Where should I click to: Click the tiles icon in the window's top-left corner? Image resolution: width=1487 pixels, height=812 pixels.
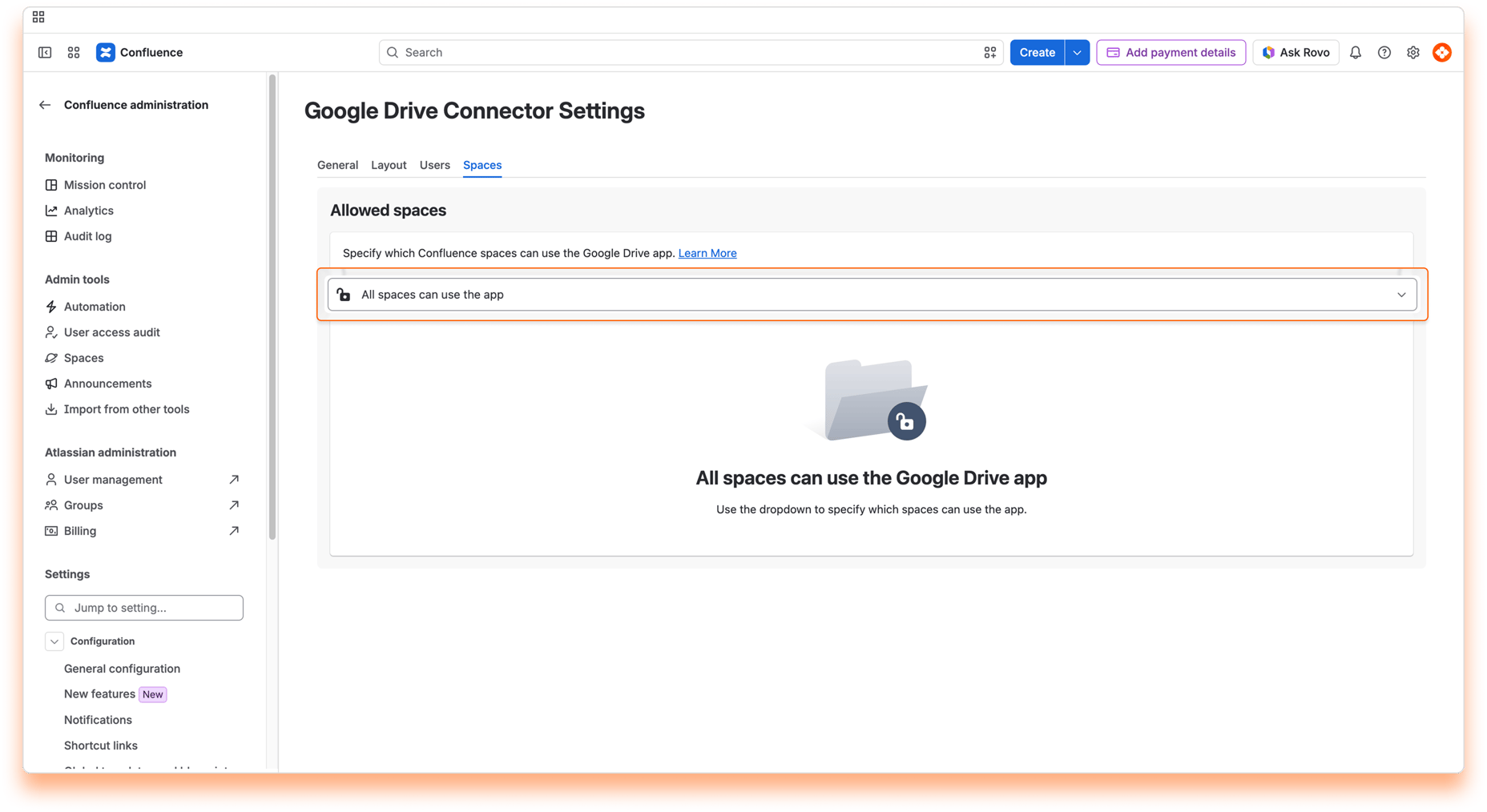38,17
